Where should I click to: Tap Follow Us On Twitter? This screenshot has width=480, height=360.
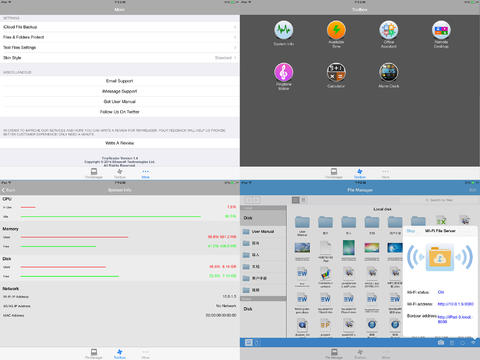[x=120, y=112]
